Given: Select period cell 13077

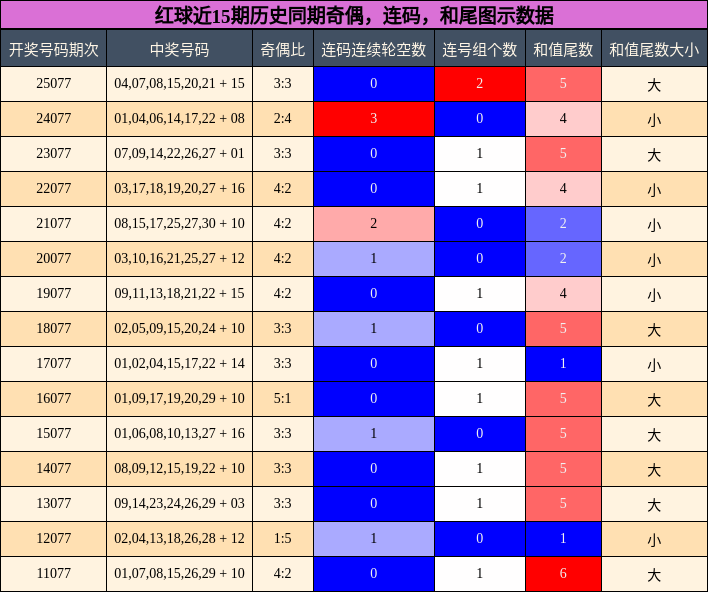Looking at the screenshot, I should coord(53,503).
